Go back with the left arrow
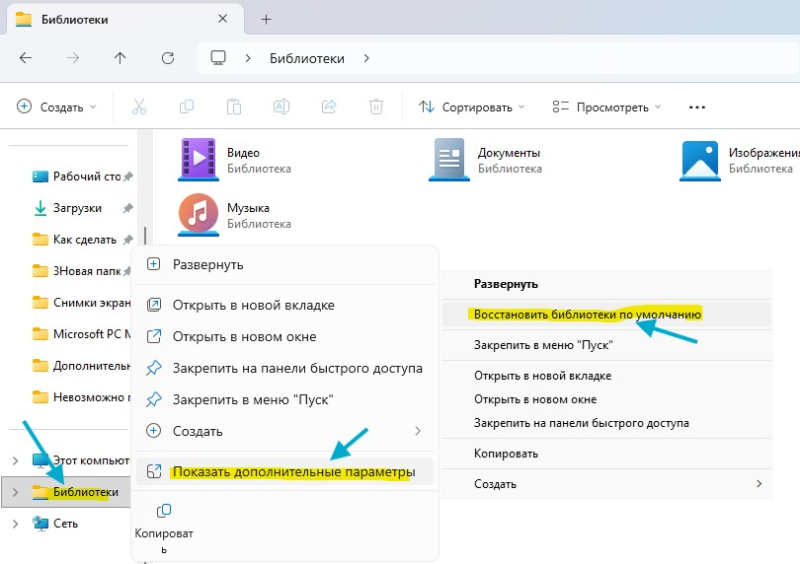The width and height of the screenshot is (800, 564). click(26, 58)
